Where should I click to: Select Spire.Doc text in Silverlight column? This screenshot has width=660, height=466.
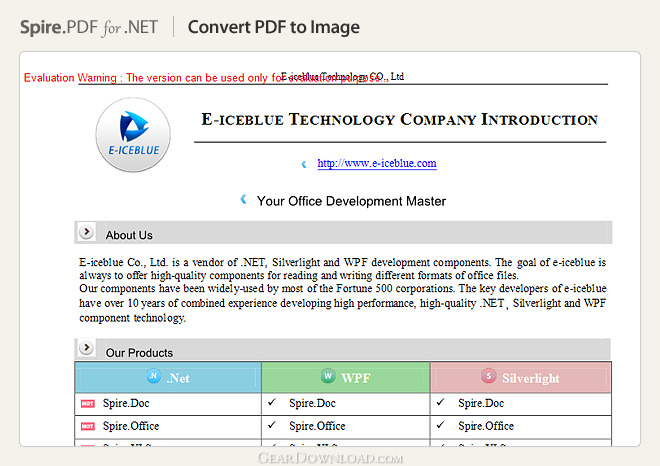point(481,403)
